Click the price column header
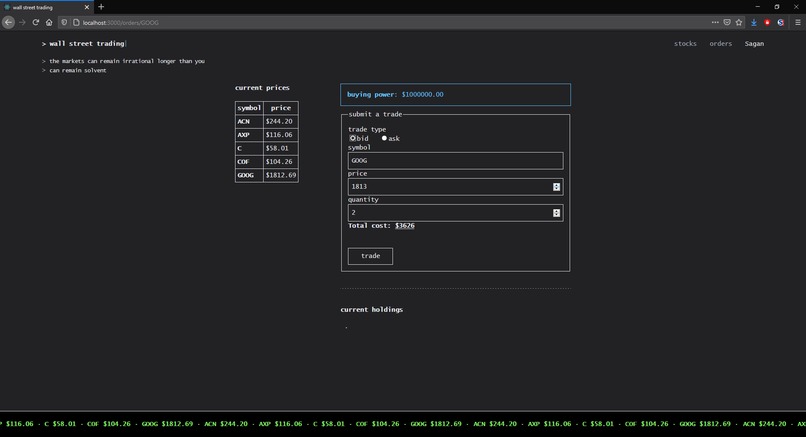 point(281,108)
